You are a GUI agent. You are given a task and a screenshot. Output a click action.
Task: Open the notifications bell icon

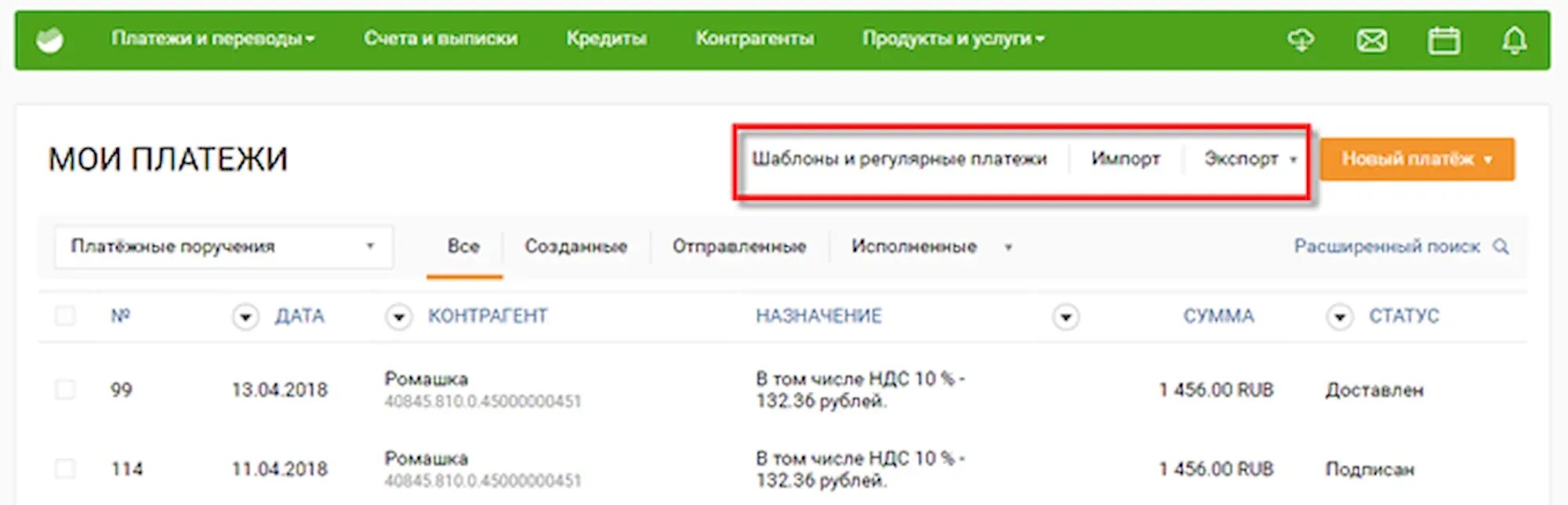1514,40
